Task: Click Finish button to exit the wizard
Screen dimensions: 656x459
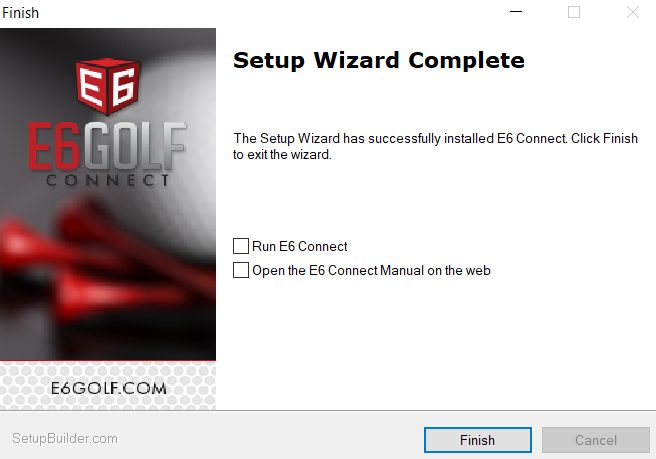Action: coord(478,440)
